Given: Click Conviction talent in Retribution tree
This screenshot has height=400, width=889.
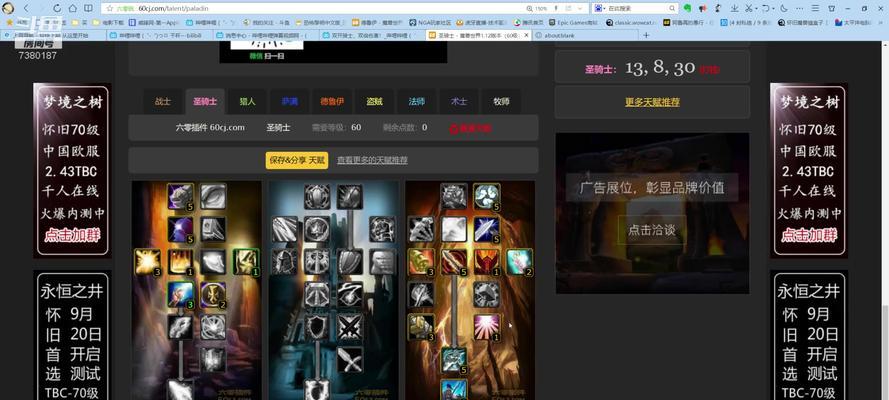Looking at the screenshot, I should click(454, 262).
